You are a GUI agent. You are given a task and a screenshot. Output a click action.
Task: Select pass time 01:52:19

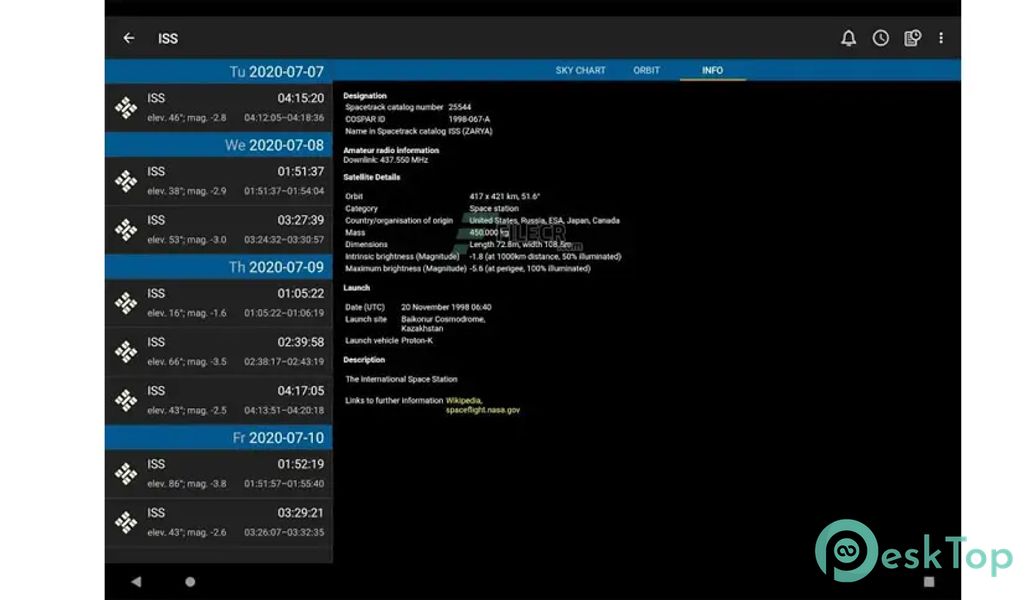click(301, 464)
